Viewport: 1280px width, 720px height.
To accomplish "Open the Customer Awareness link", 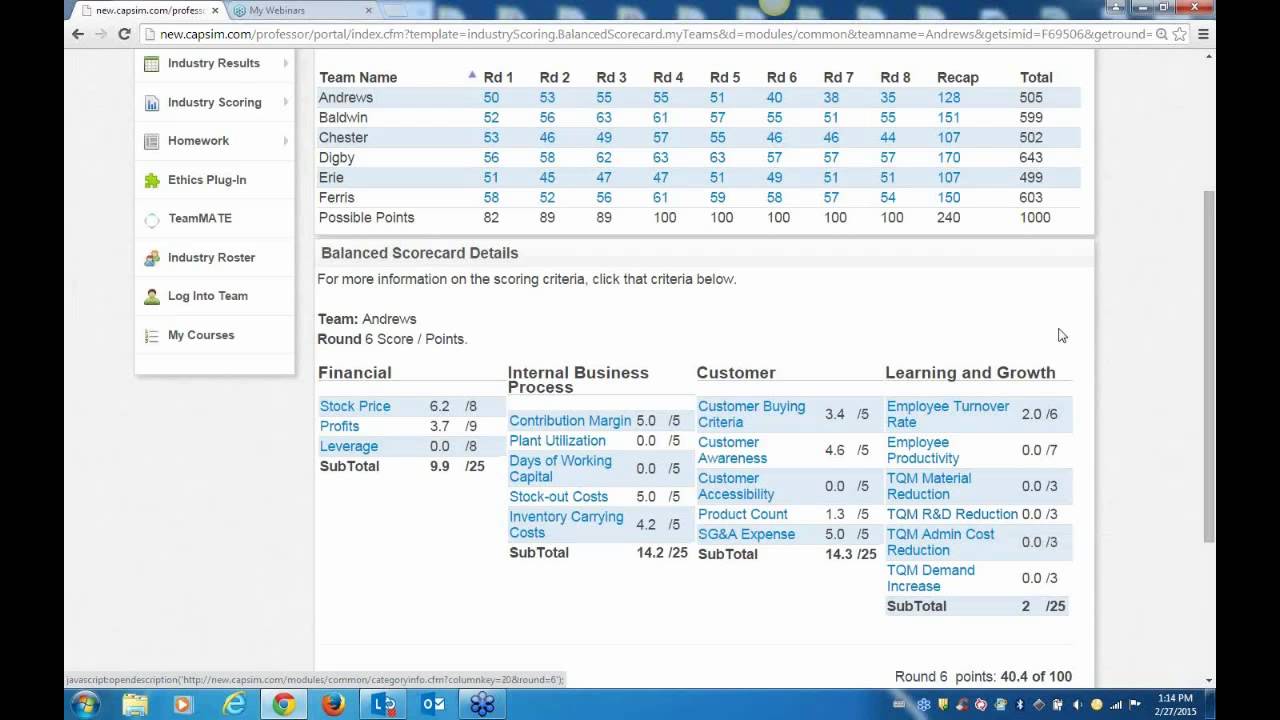I will [x=732, y=450].
